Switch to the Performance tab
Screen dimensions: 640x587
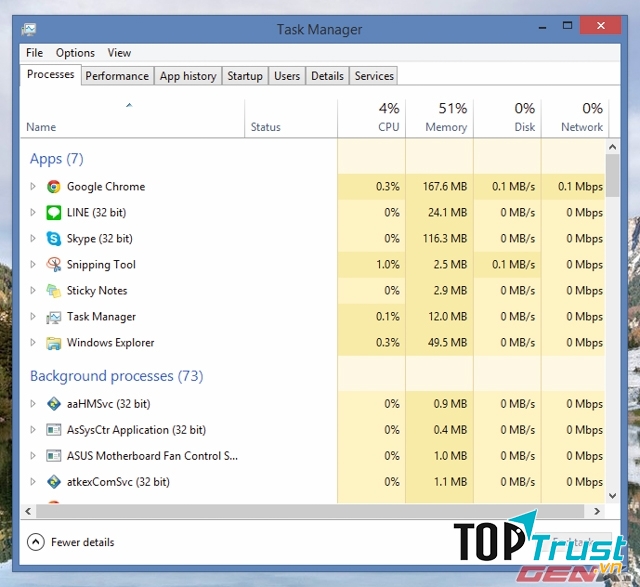tap(117, 76)
